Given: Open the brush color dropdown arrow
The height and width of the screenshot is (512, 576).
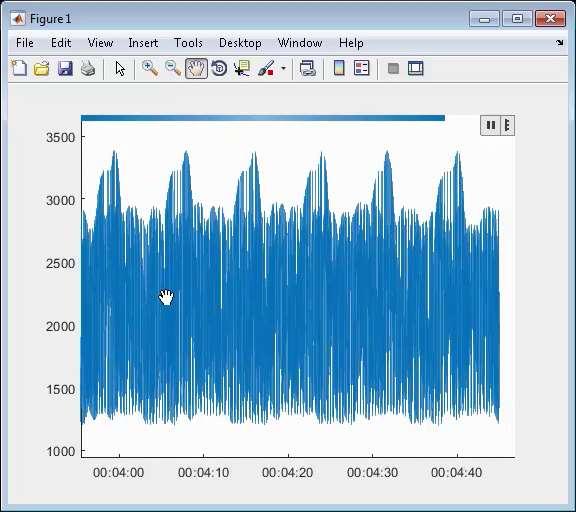Looking at the screenshot, I should pyautogui.click(x=283, y=68).
